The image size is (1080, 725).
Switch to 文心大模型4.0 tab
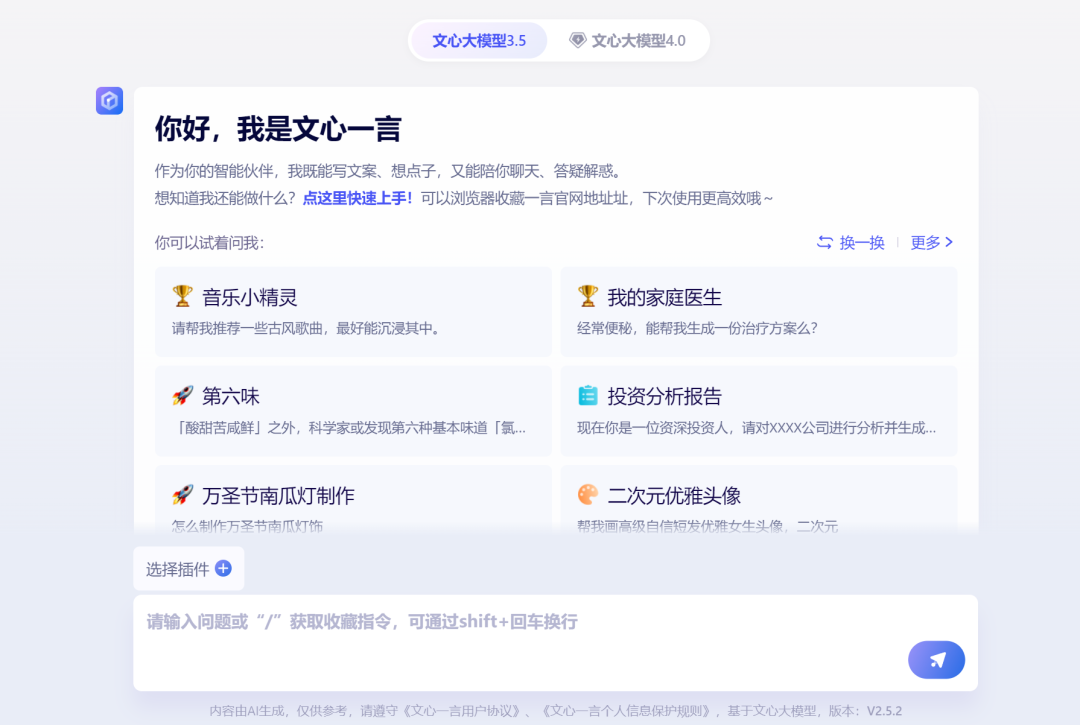point(627,41)
